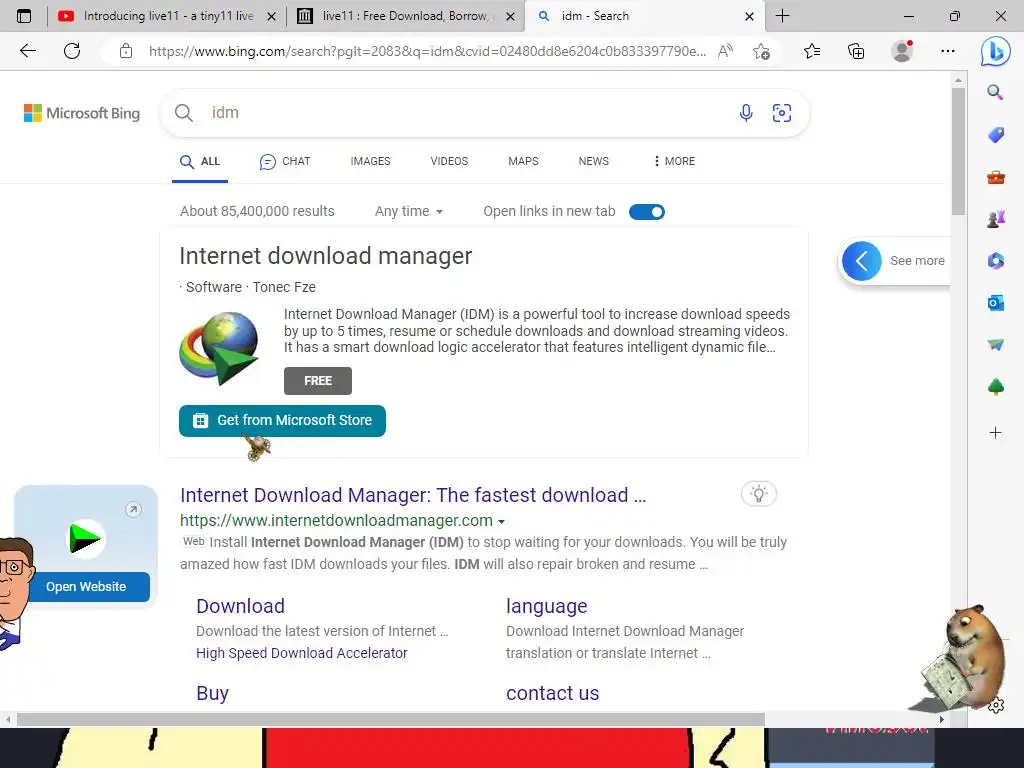The width and height of the screenshot is (1024, 768).
Task: Open the Games chess icon in sidebar
Action: (995, 219)
